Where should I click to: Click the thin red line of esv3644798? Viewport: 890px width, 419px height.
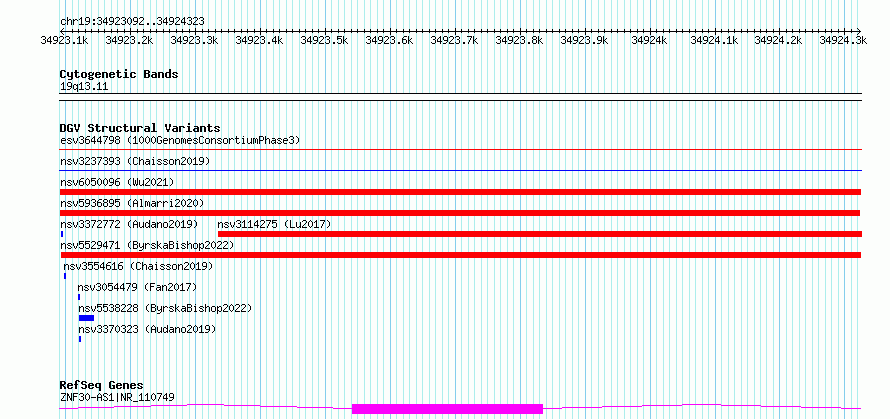click(x=461, y=150)
